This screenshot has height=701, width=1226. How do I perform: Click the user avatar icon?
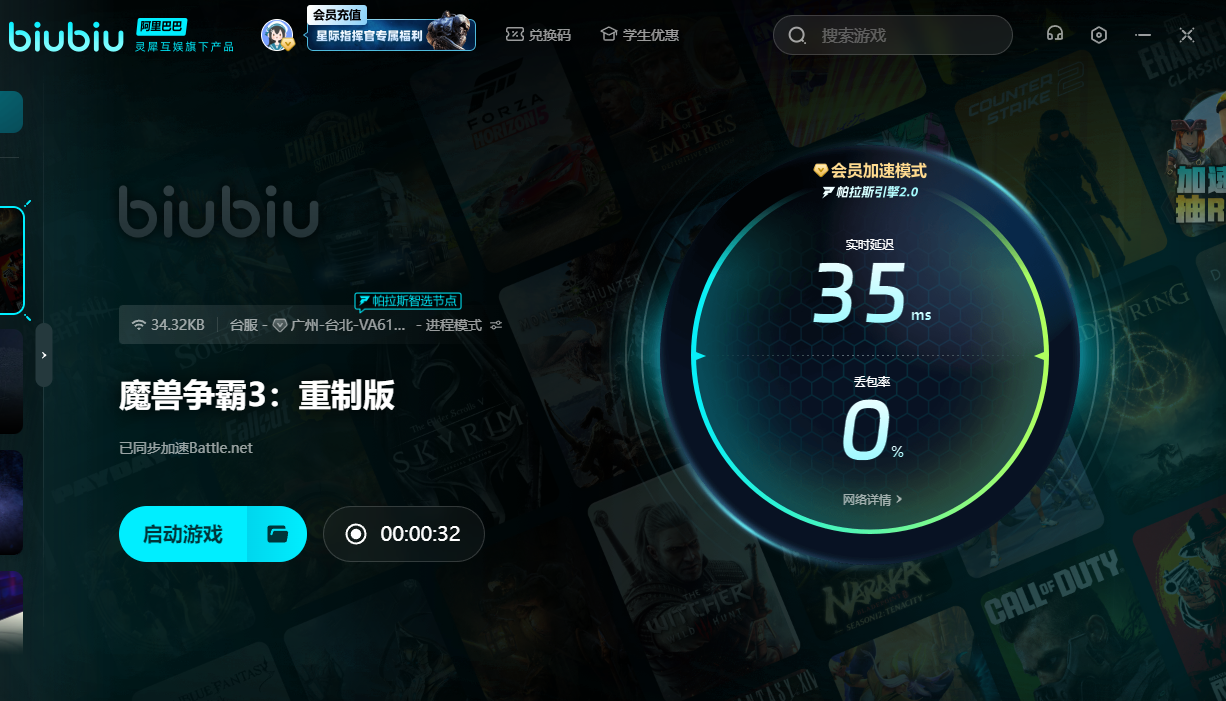click(277, 35)
